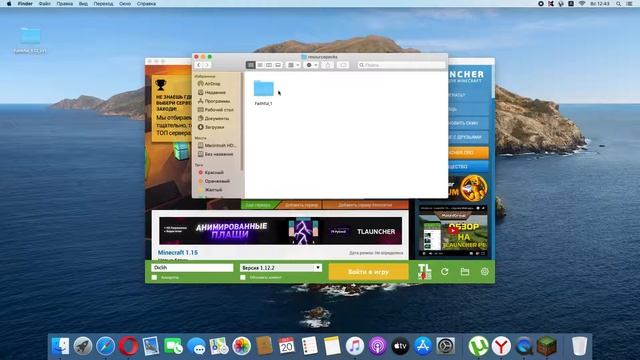
Task: Open the Apple menu
Action: [9, 4]
